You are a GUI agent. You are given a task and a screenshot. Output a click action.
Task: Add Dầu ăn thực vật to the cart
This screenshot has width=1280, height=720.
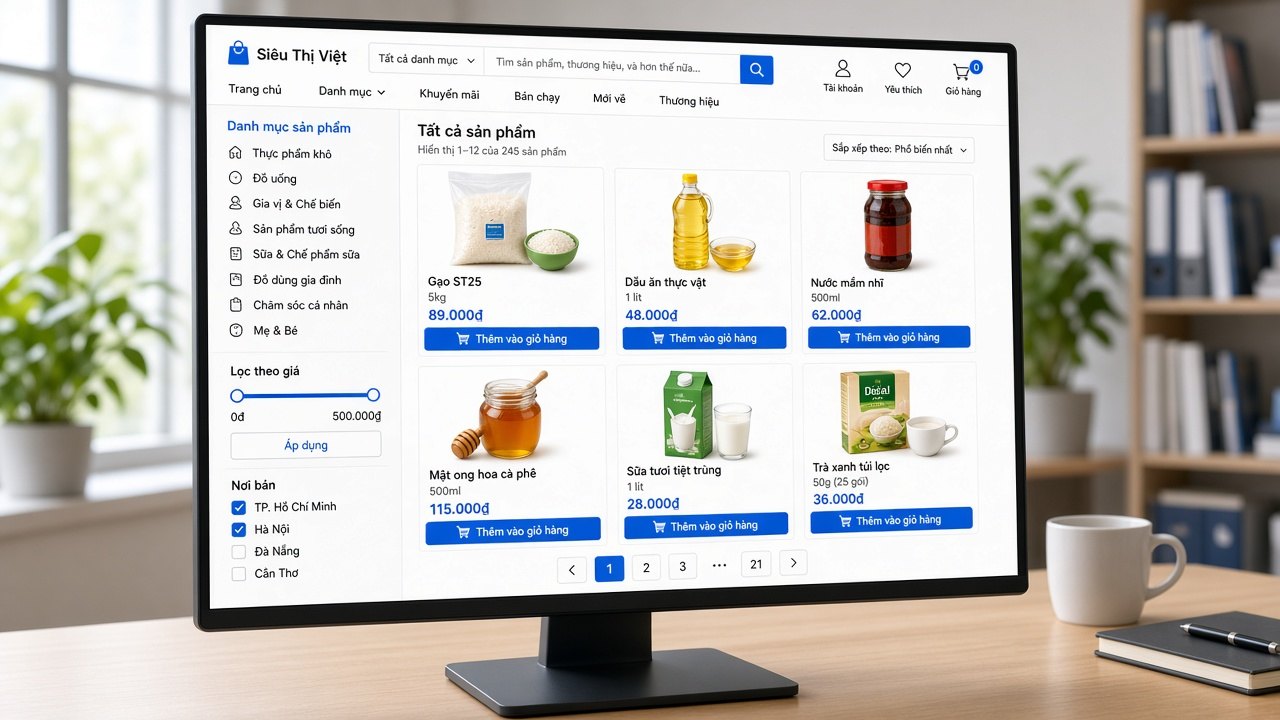pyautogui.click(x=704, y=338)
